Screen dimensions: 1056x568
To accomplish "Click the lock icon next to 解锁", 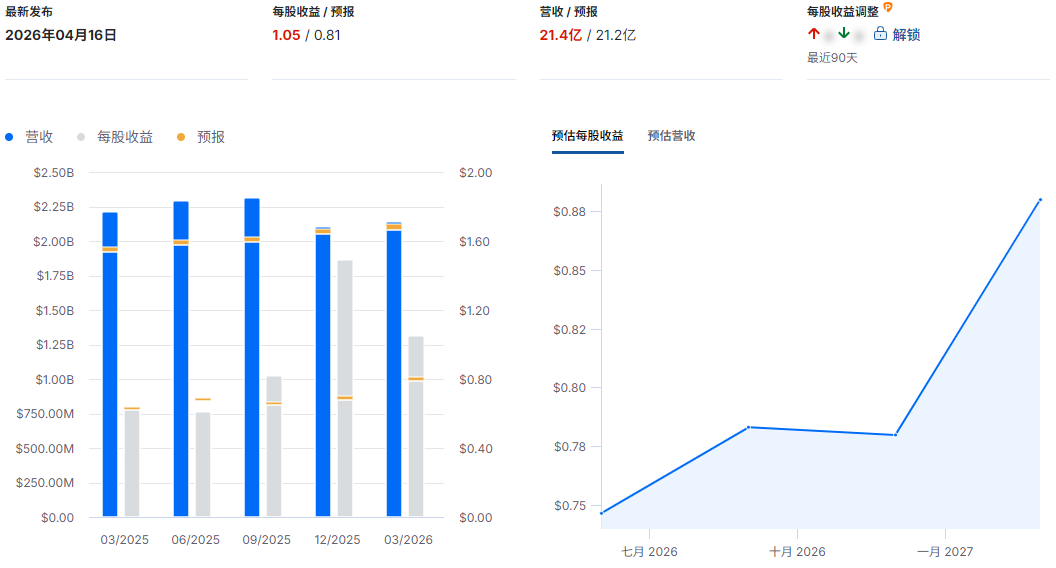I will click(880, 34).
